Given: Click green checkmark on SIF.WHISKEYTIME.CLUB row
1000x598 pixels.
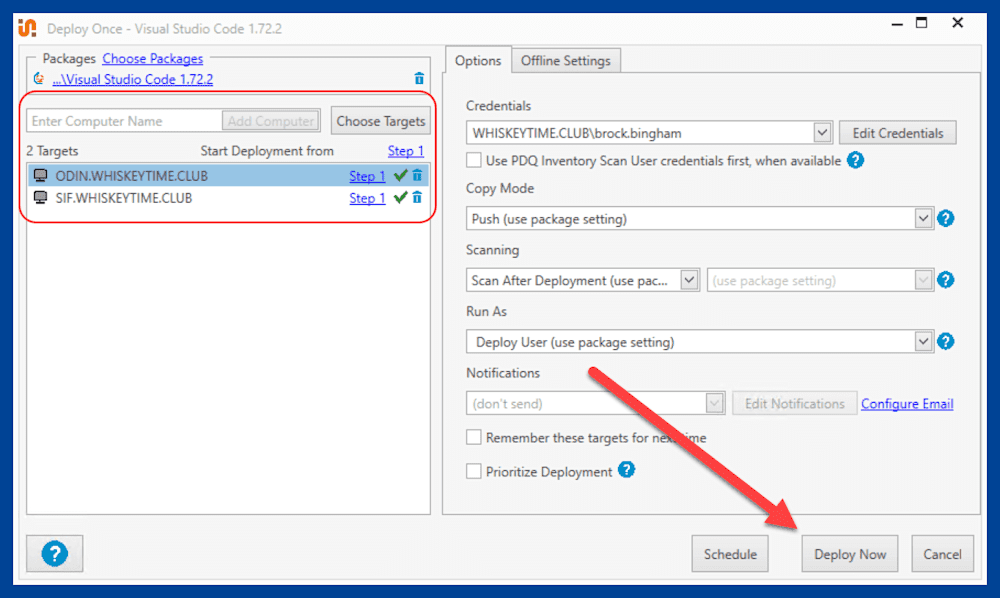Looking at the screenshot, I should pyautogui.click(x=401, y=198).
